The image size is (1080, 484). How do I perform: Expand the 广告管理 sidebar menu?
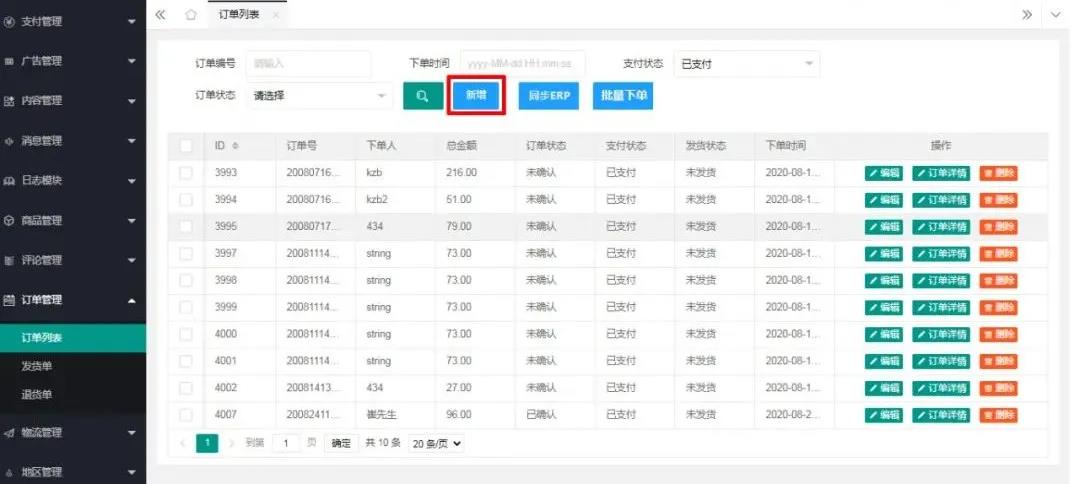tap(73, 61)
